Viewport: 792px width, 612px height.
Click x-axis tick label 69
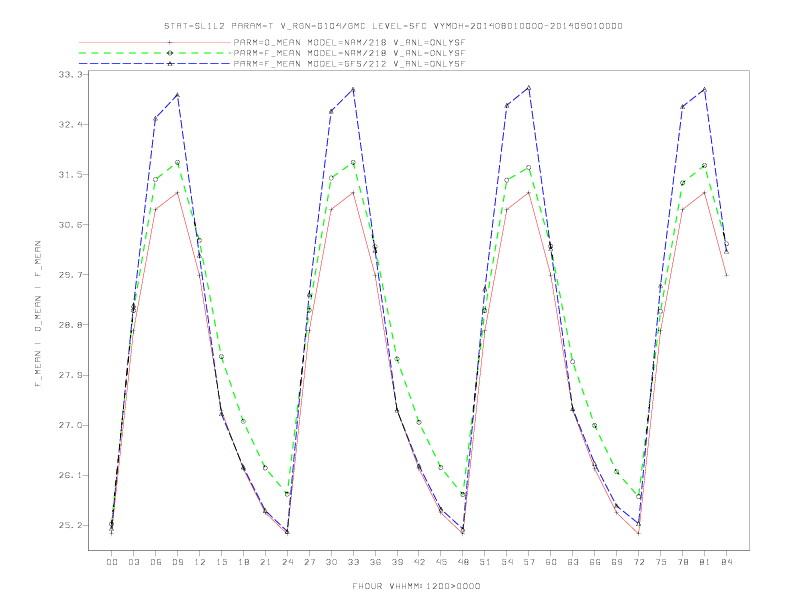coord(617,562)
